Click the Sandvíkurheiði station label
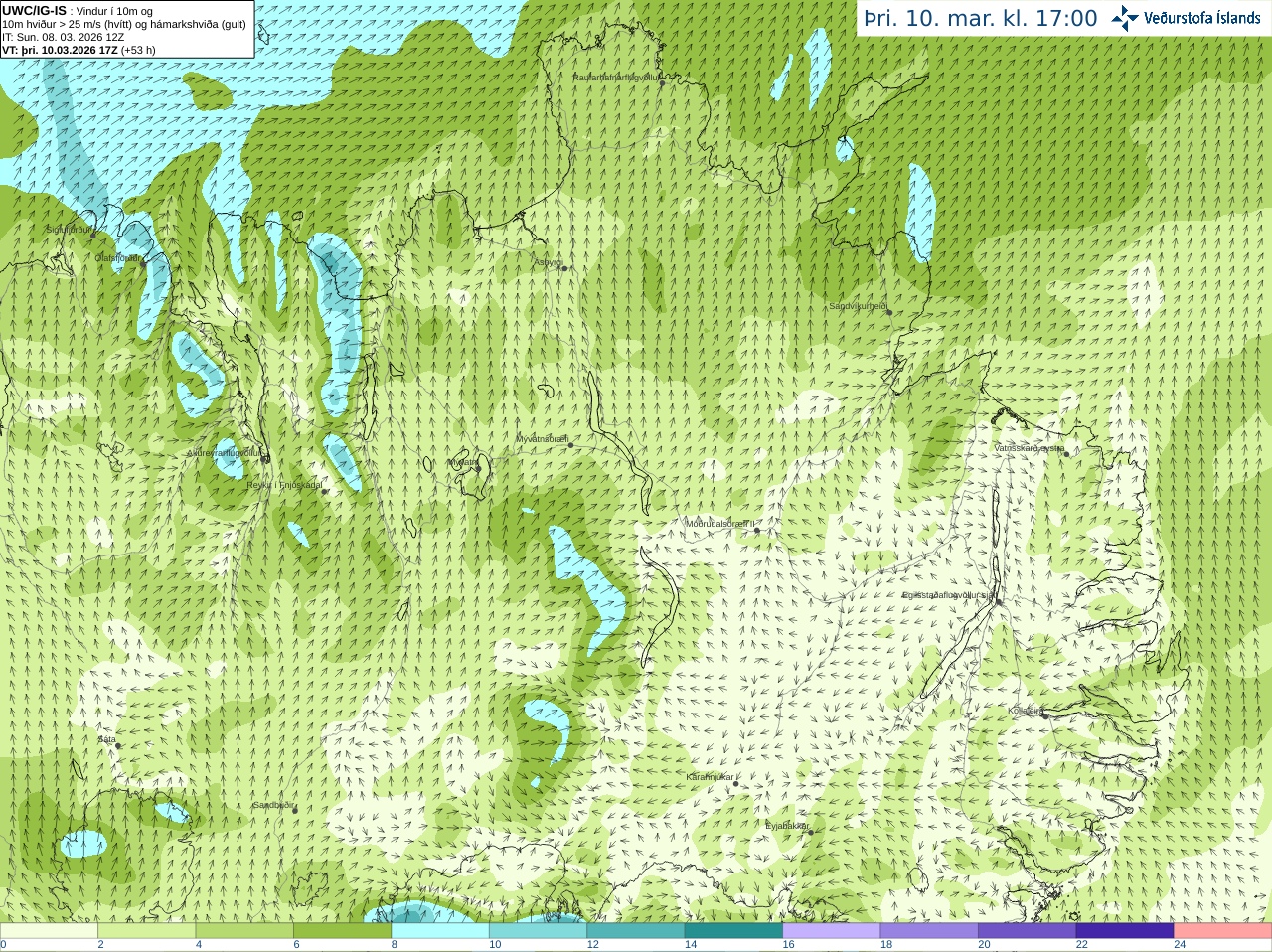This screenshot has height=952, width=1272. click(859, 306)
